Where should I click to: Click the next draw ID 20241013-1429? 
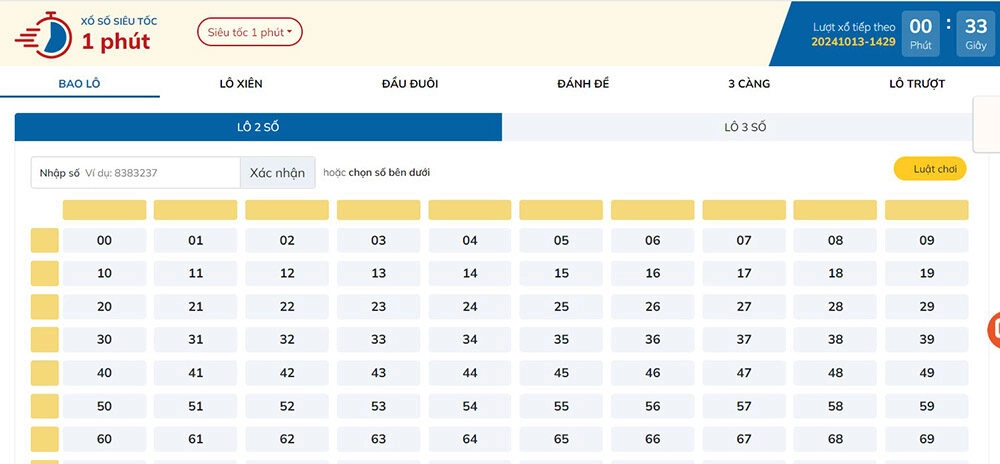tap(853, 41)
